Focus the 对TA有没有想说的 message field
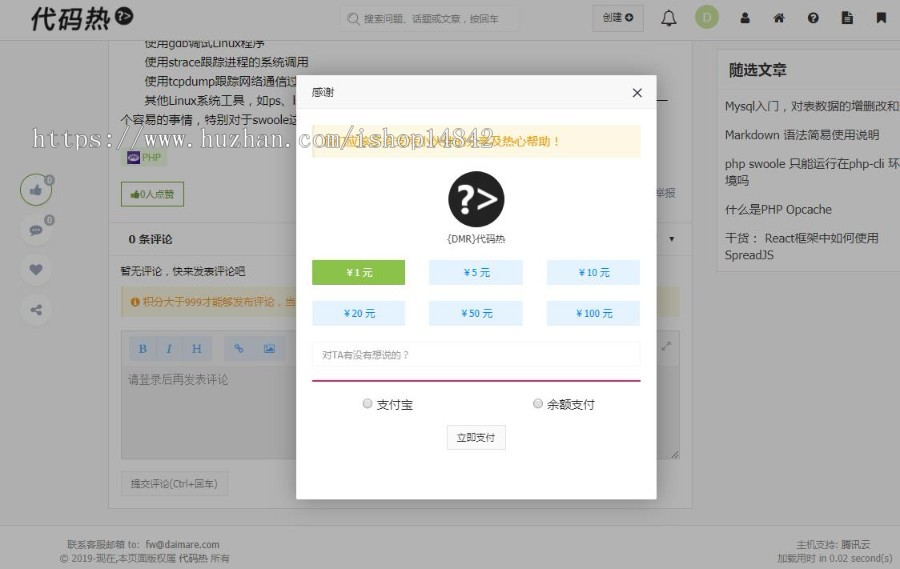900x569 pixels. pyautogui.click(x=476, y=355)
